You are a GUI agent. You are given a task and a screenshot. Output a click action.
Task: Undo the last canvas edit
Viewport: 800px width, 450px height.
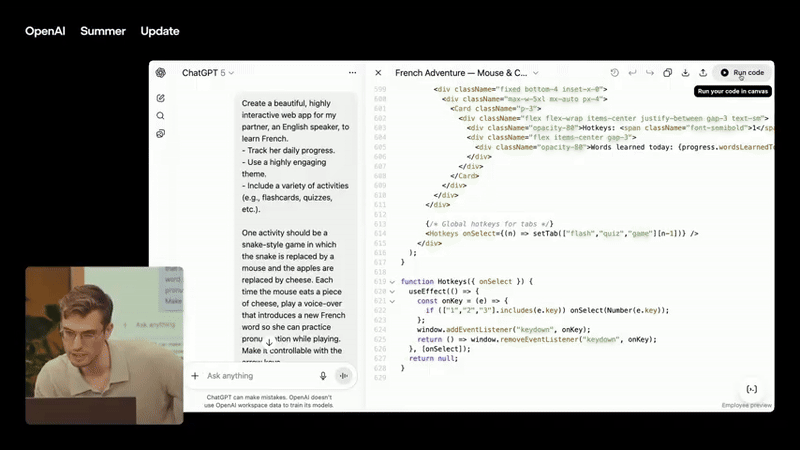[x=632, y=73]
